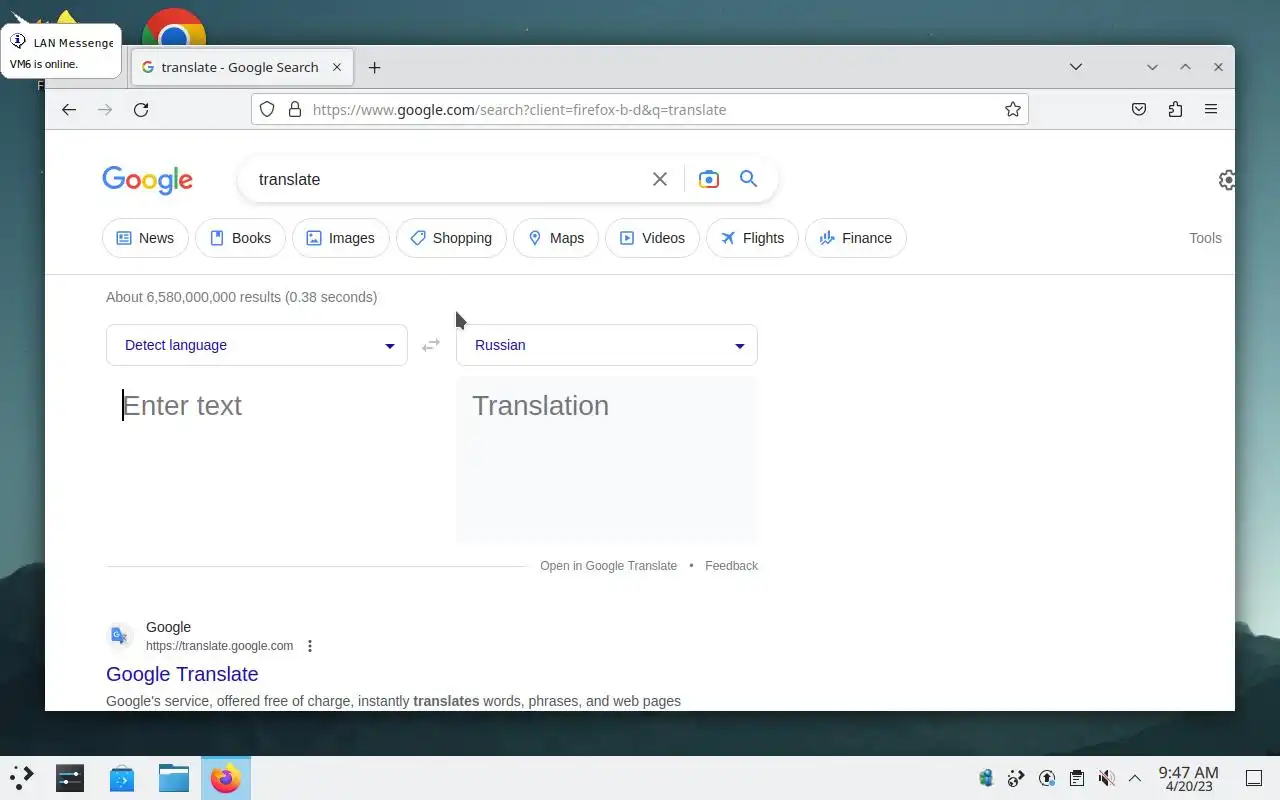Open the Chrome desktop icon

point(174,27)
